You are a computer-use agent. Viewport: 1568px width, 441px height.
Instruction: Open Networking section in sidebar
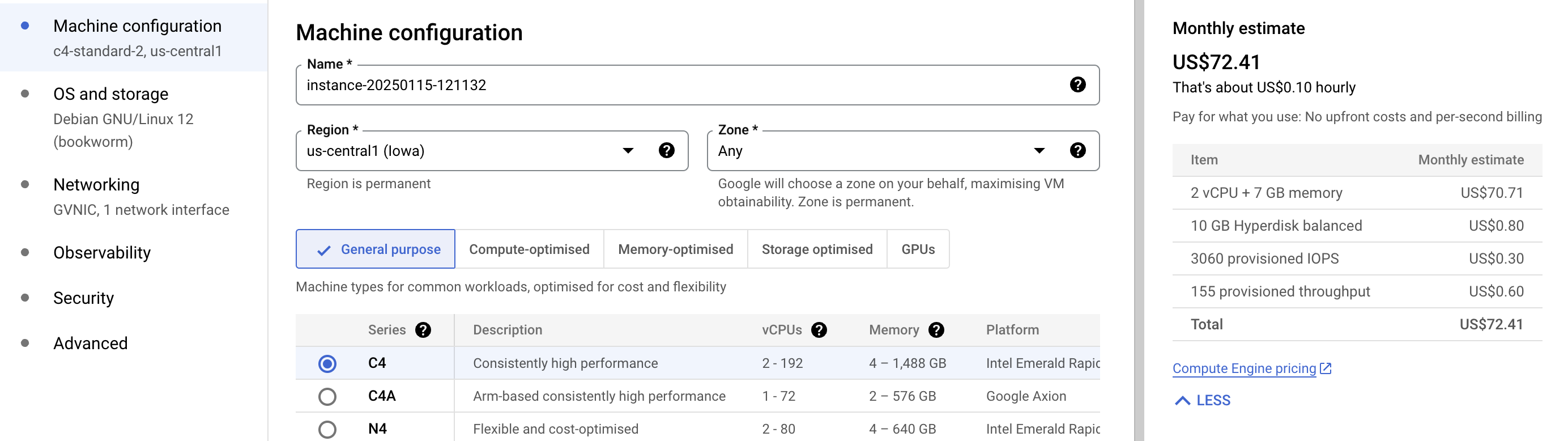(x=134, y=196)
